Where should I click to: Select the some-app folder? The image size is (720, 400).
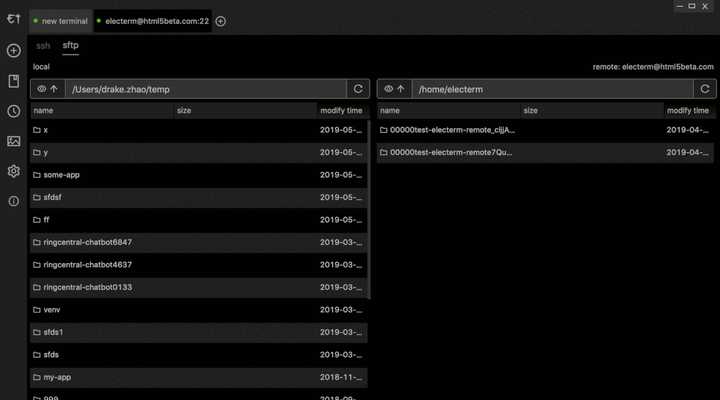[199, 175]
